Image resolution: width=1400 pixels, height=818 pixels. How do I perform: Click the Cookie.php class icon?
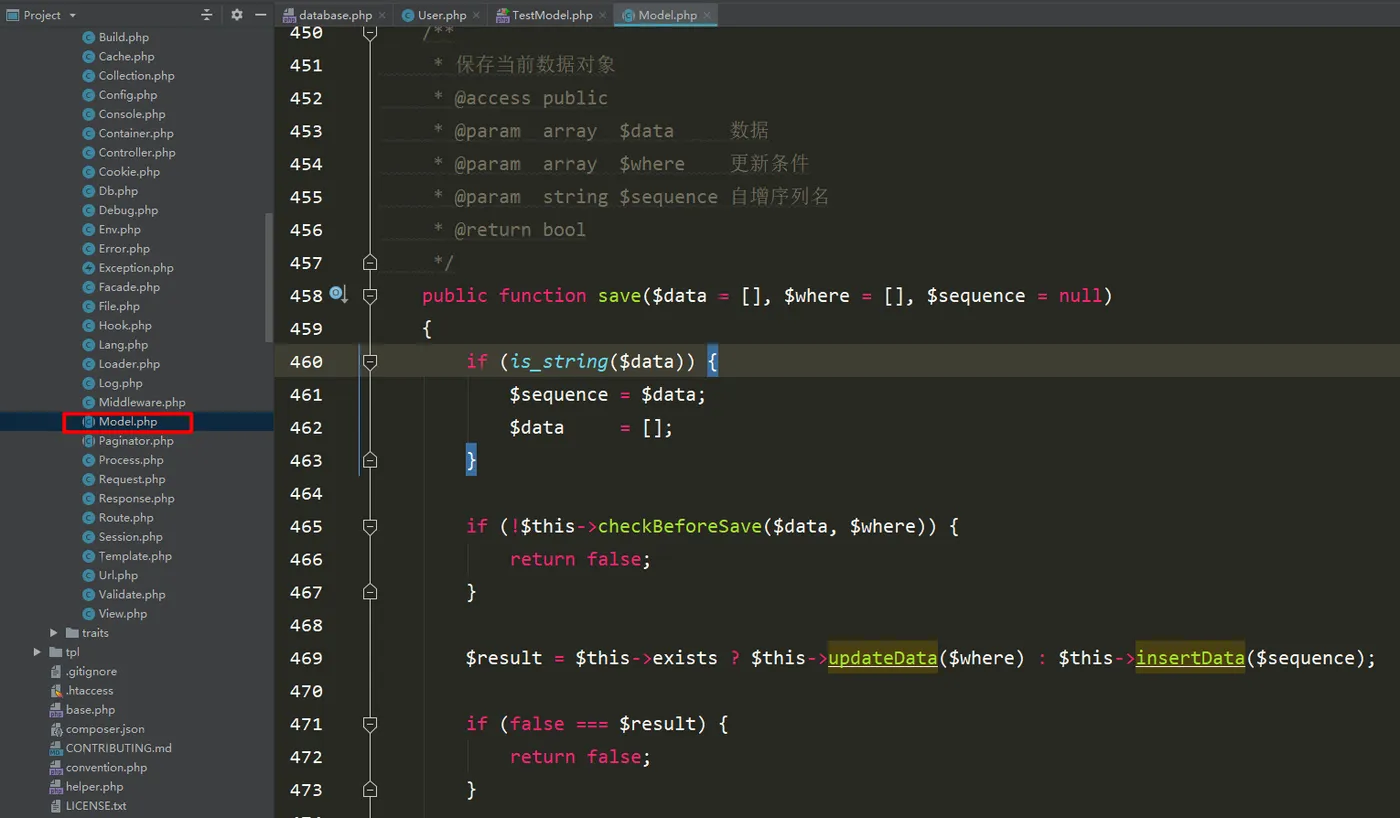(x=88, y=172)
